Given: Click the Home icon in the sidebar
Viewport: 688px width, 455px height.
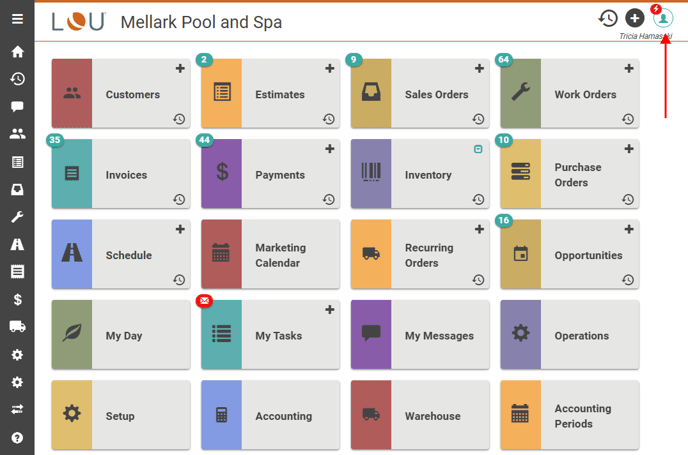Looking at the screenshot, I should [x=17, y=51].
